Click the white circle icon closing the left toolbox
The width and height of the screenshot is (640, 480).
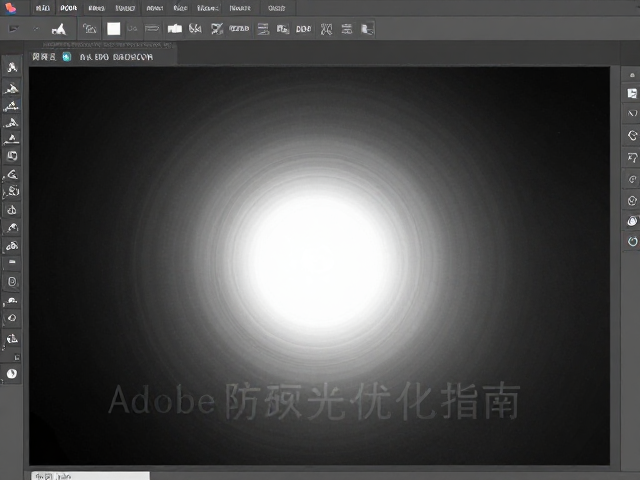pyautogui.click(x=12, y=373)
